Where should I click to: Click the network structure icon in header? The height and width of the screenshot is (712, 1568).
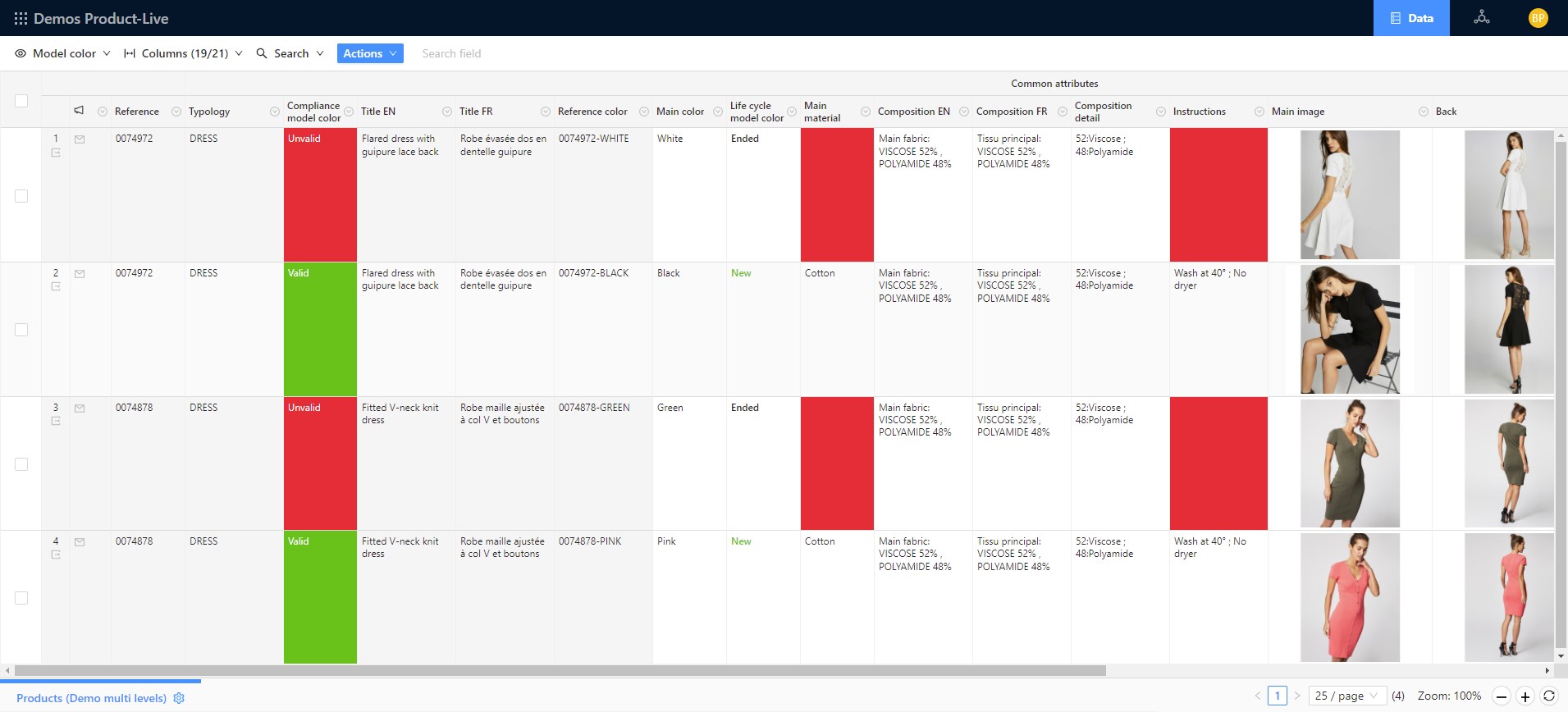[x=1481, y=17]
